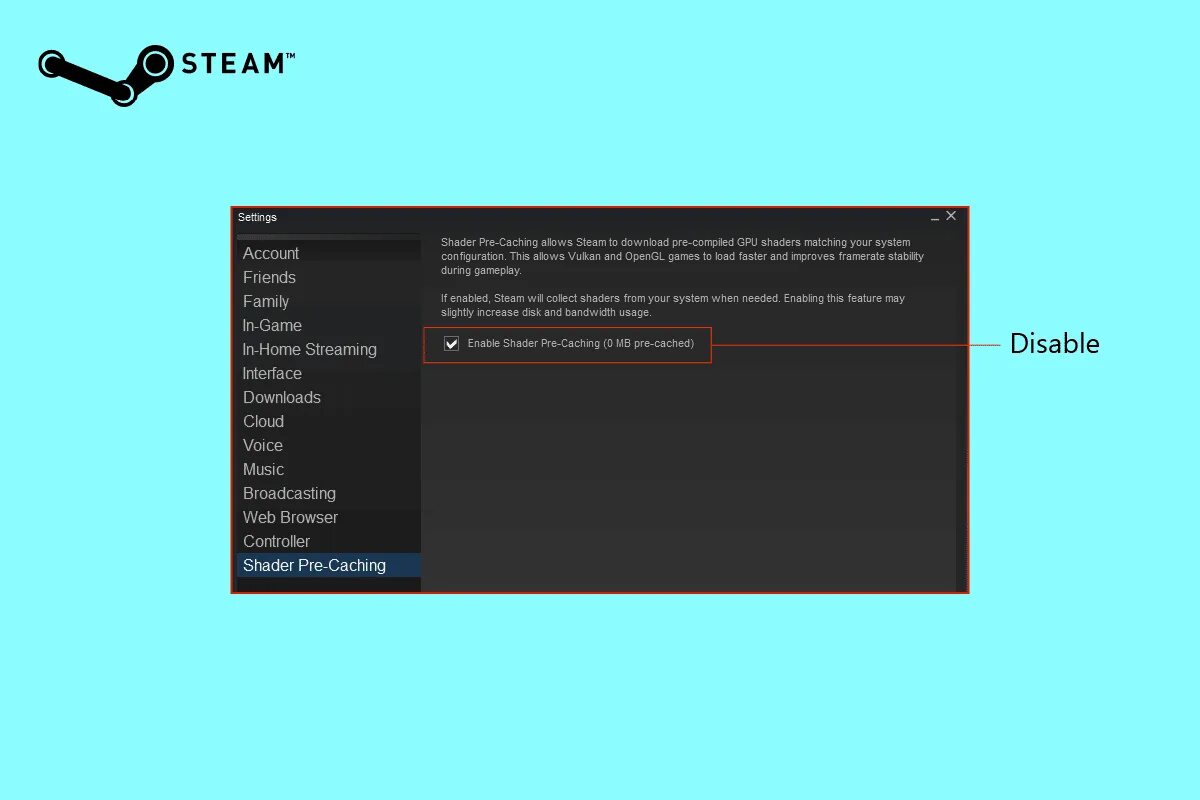
Task: Toggle the Enable Shader Pre-Caching checkbox
Action: coord(451,344)
